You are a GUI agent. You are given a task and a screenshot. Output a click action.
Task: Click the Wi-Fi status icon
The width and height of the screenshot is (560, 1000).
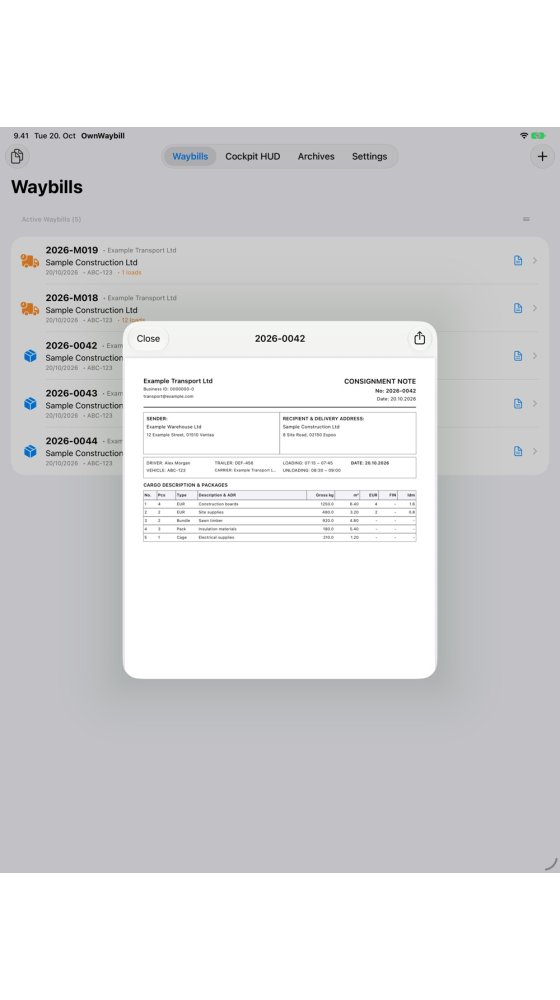pyautogui.click(x=524, y=136)
